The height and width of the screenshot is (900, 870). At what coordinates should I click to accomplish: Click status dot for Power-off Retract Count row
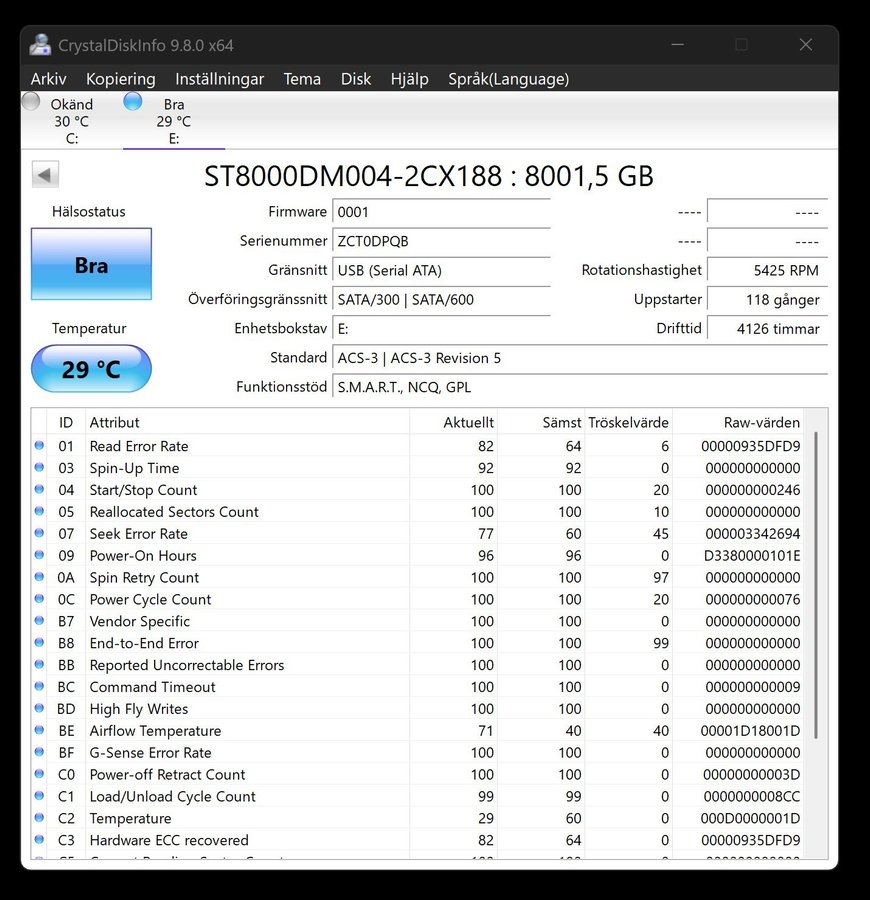pos(39,774)
